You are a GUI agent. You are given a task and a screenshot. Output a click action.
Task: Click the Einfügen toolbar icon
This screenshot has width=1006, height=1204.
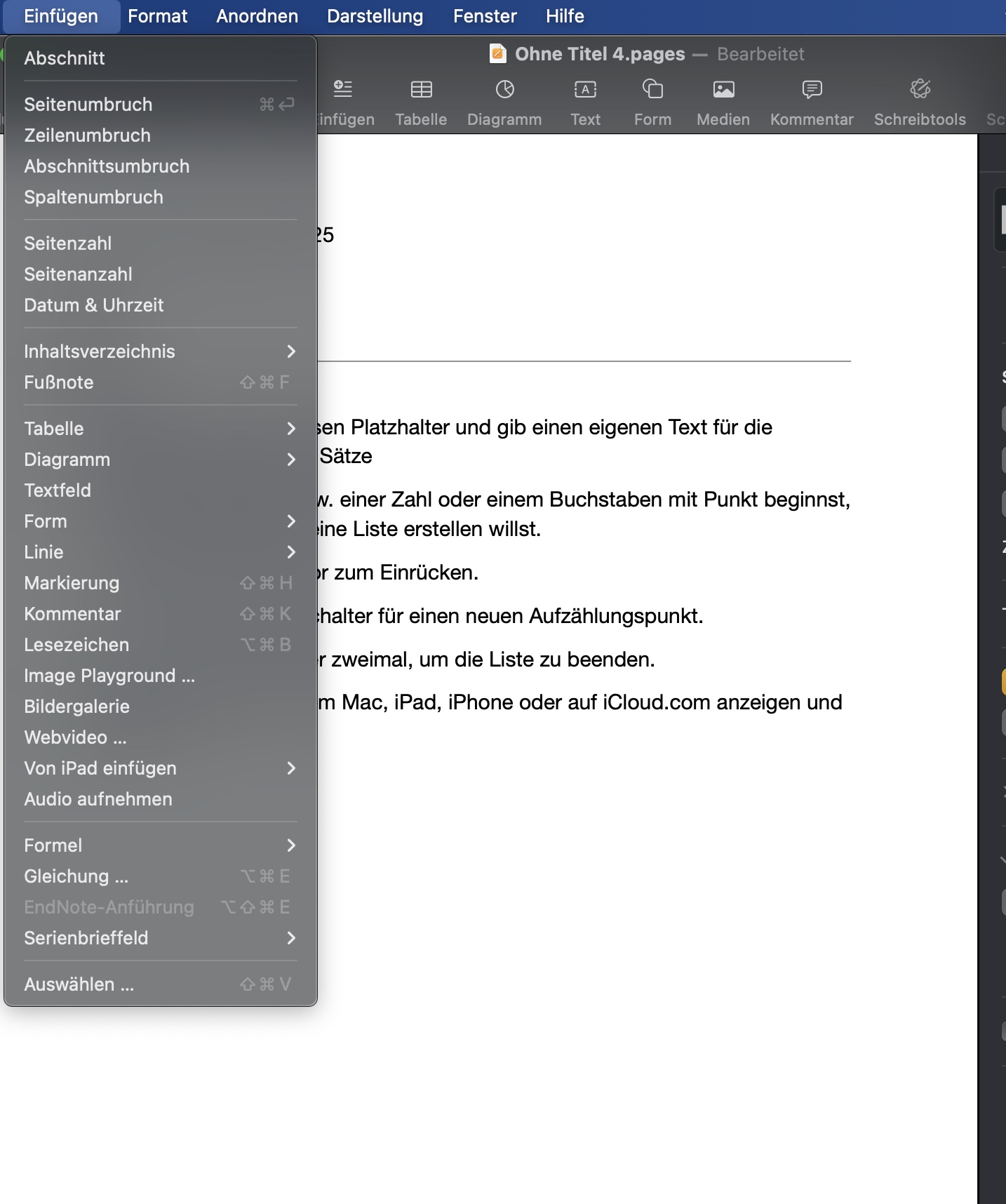pyautogui.click(x=343, y=90)
